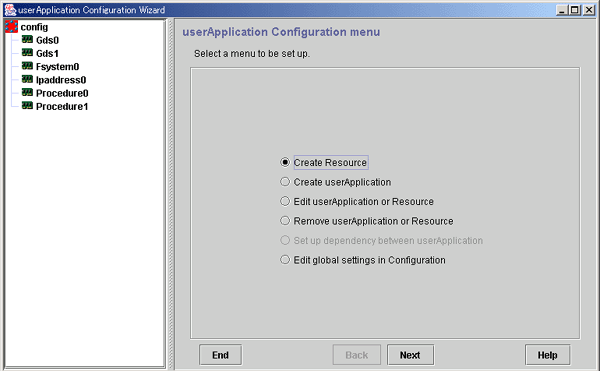This screenshot has width=600, height=371.
Task: Click the Fsystem0 resource icon
Action: tap(27, 66)
